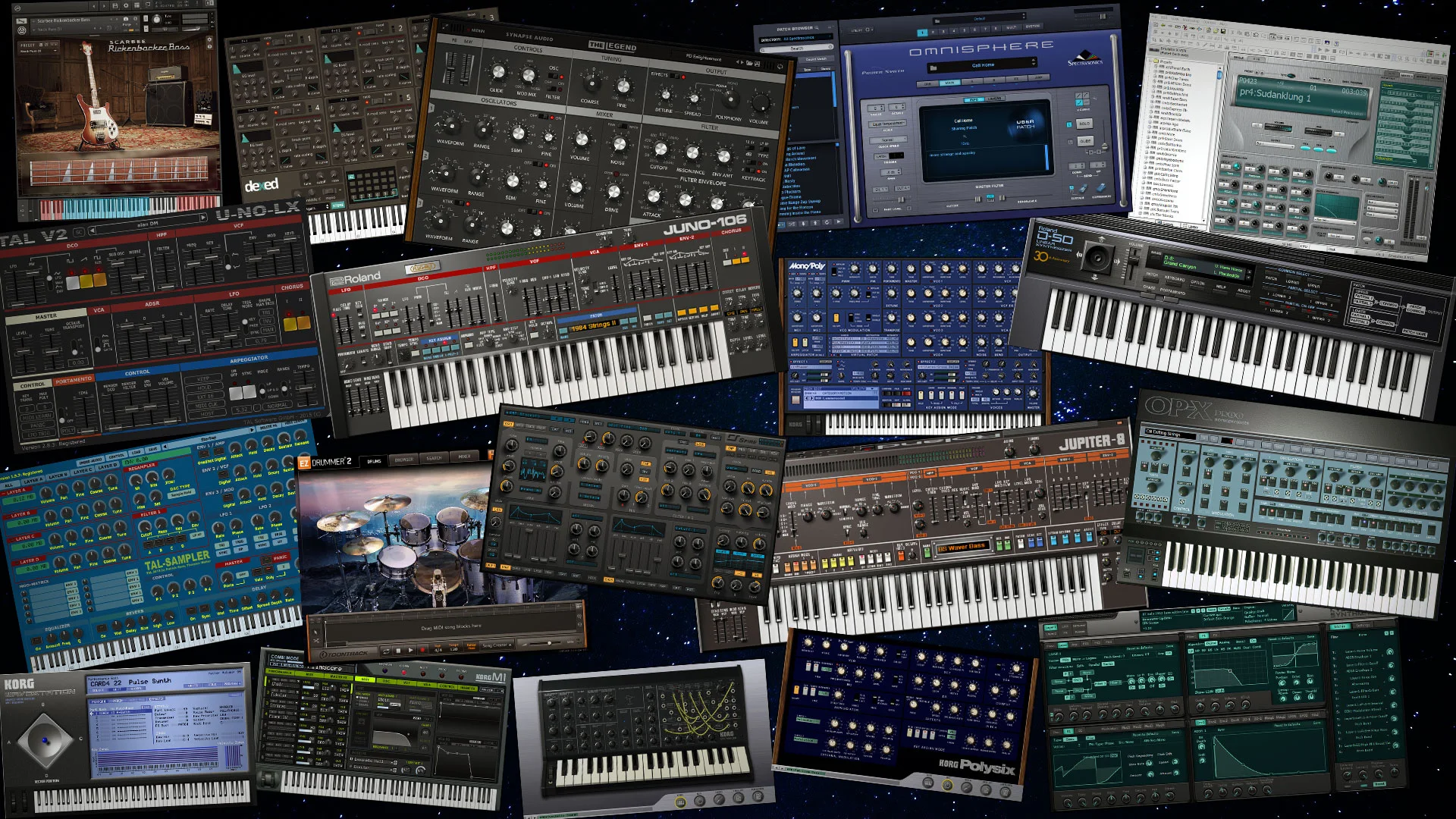Click the audition play icon in Omnisphere browser

(838, 221)
